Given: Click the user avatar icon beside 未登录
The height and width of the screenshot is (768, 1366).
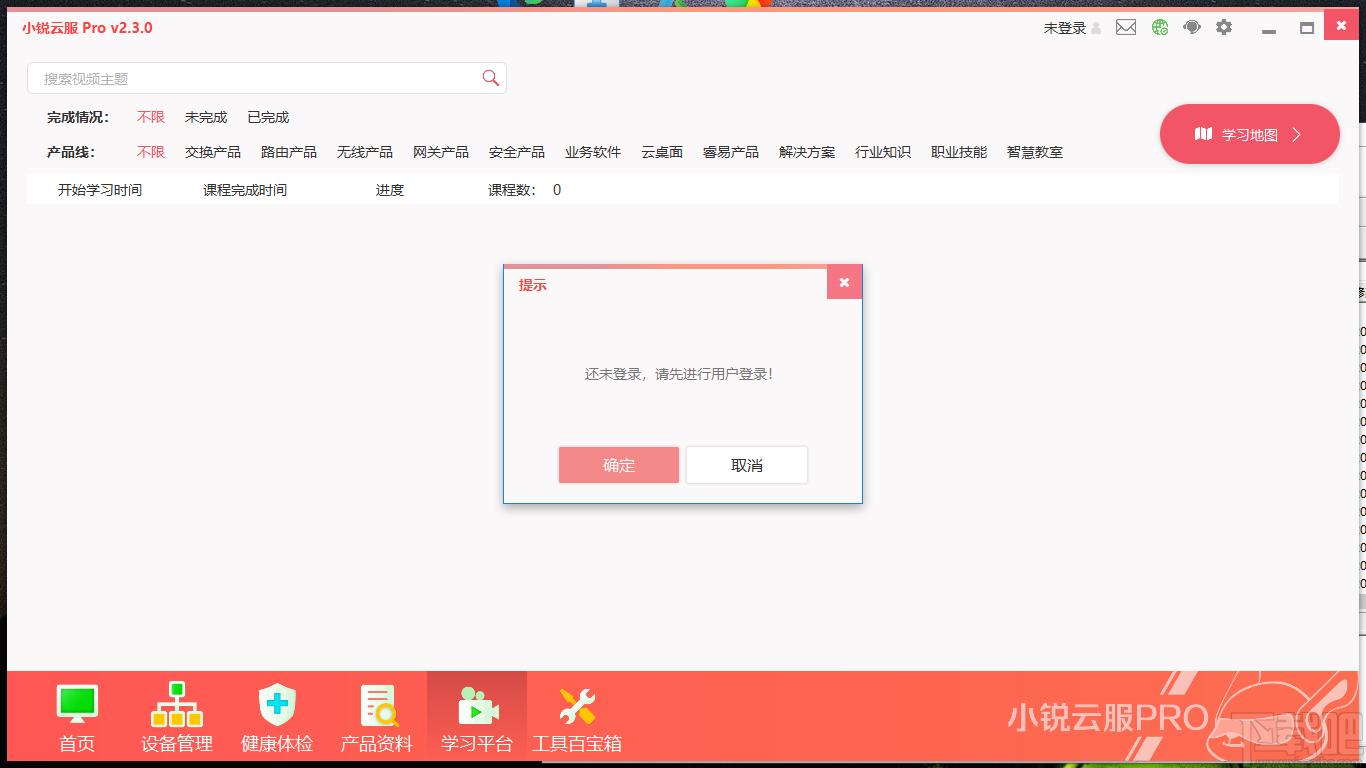Looking at the screenshot, I should click(x=1096, y=28).
